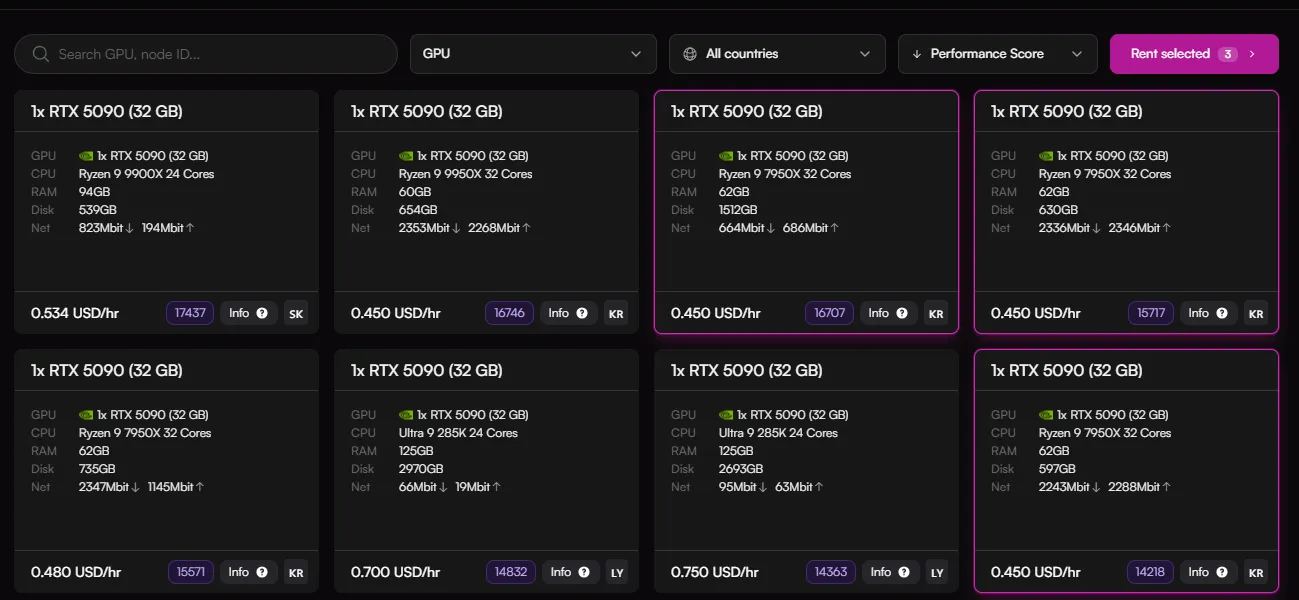
Task: Click the "2693GB" disk value
Action: point(741,469)
